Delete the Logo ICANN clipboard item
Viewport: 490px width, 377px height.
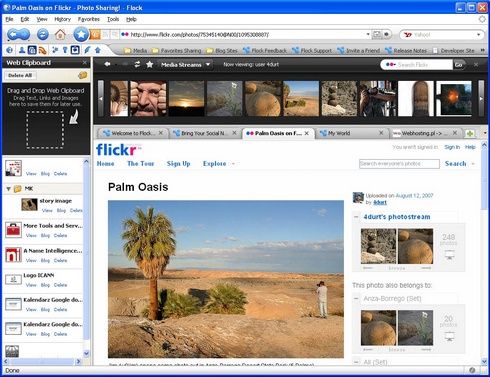(60, 285)
